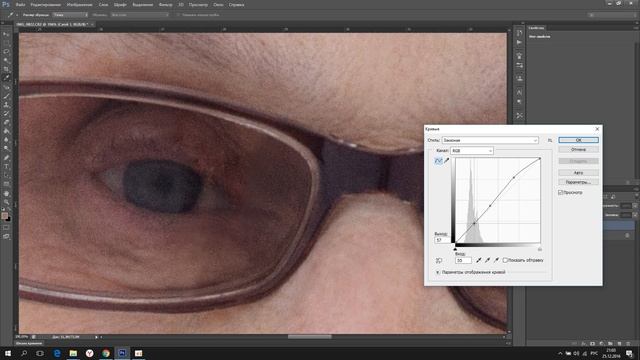Enable Показать обрезку checkbox

(x=505, y=260)
